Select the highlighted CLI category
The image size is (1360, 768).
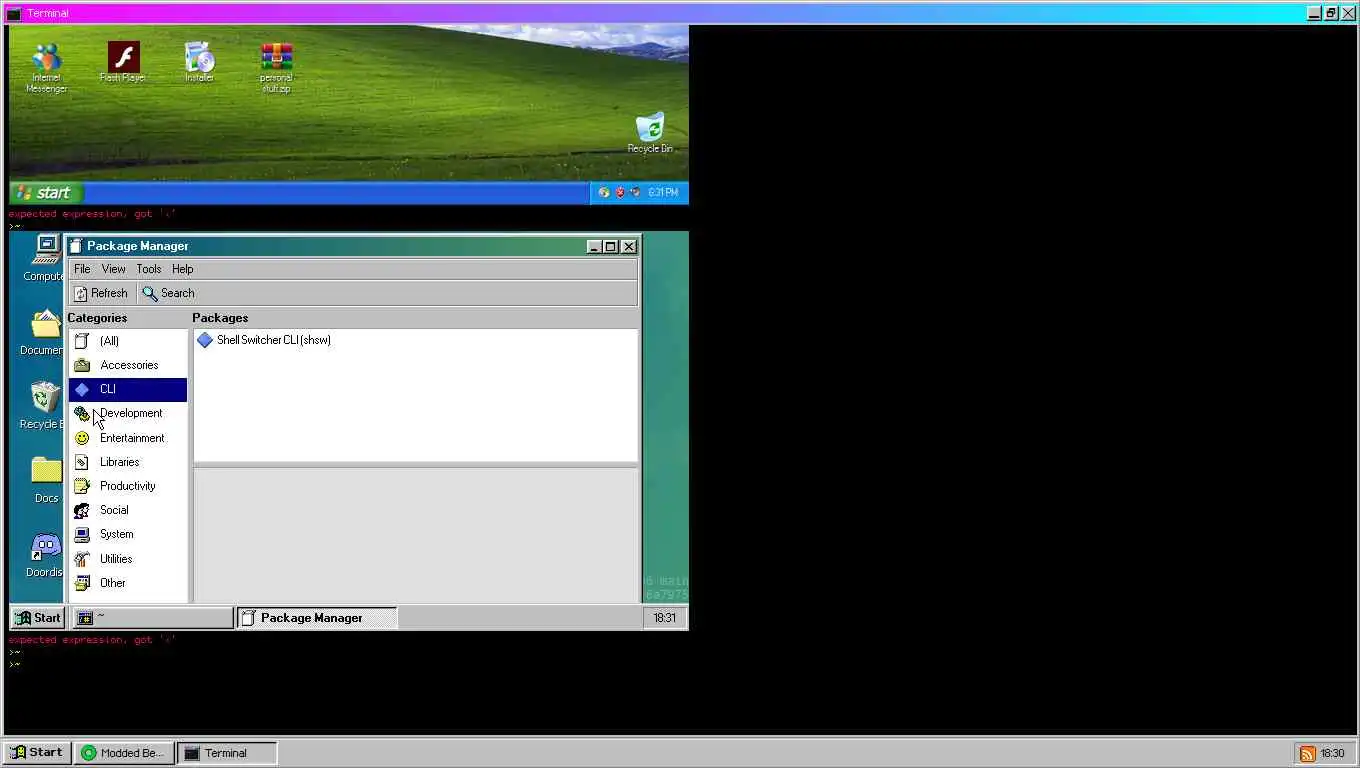tap(128, 389)
